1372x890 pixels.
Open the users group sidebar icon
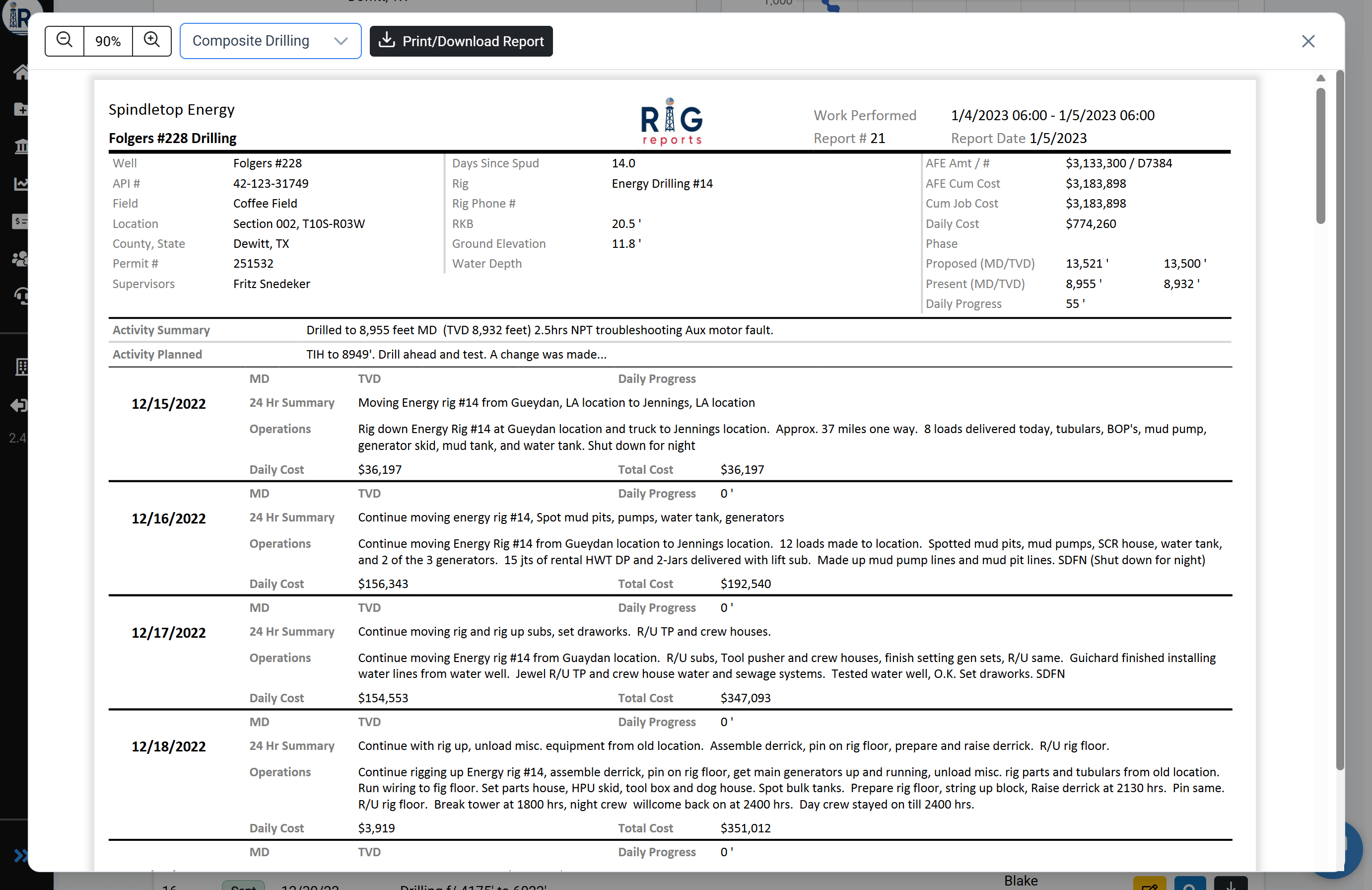(21, 259)
